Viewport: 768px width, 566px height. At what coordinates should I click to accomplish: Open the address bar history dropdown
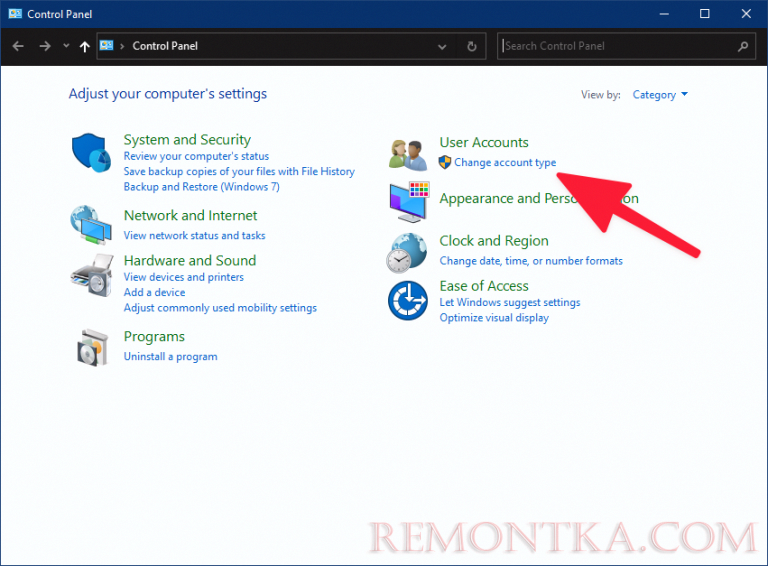(442, 47)
